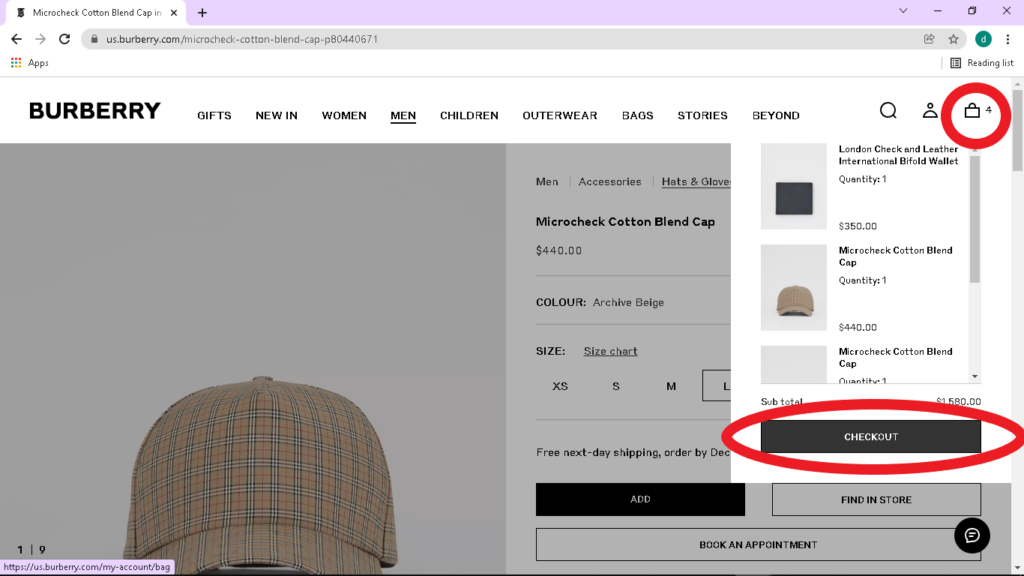Viewport: 1024px width, 576px height.
Task: Click the main cap product image
Action: tap(253, 359)
